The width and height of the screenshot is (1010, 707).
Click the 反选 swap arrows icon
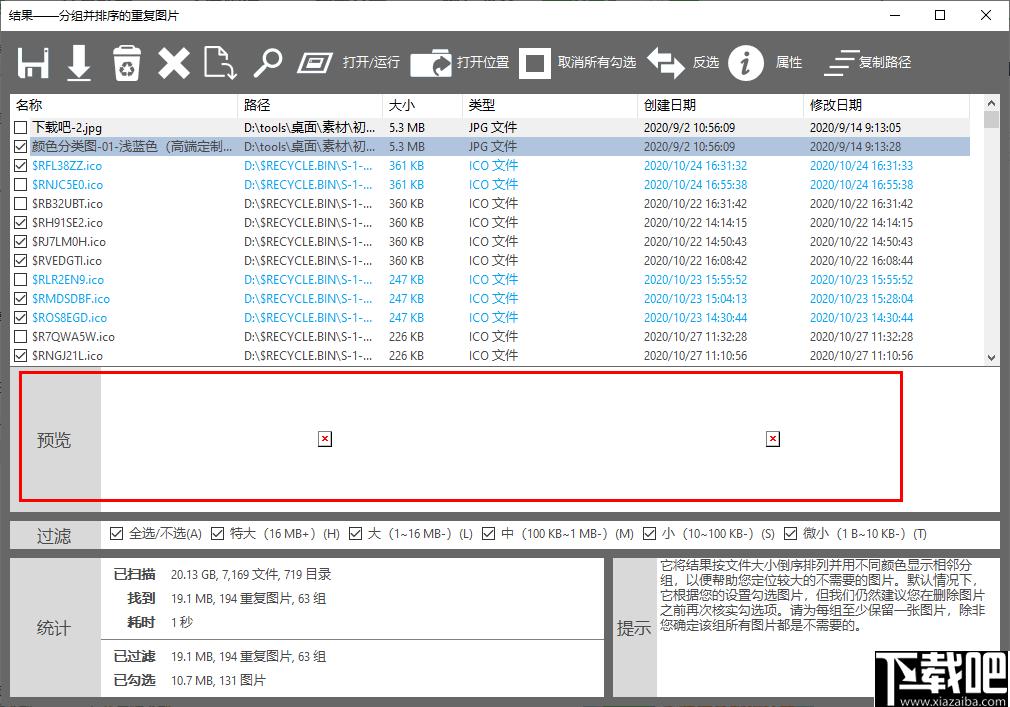click(x=665, y=62)
